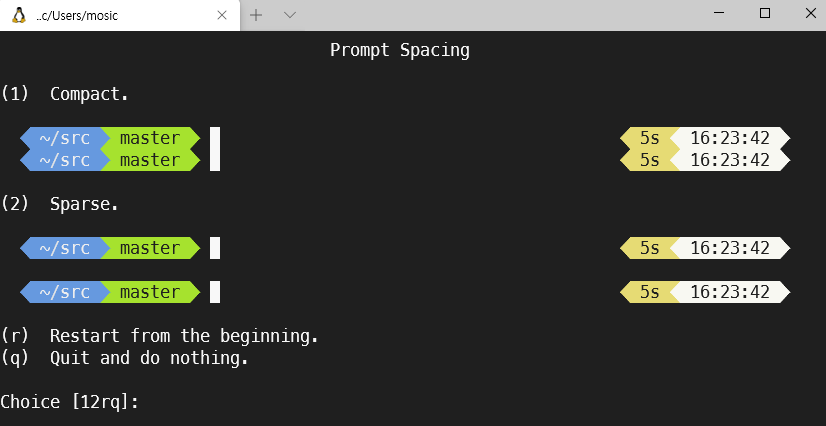Open a new terminal tab
The width and height of the screenshot is (826, 426).
point(256,15)
